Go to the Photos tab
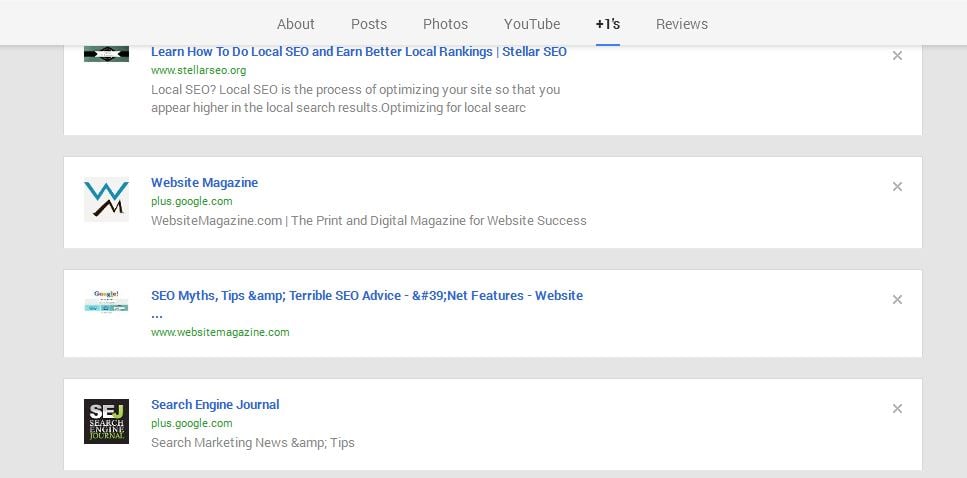Image resolution: width=967 pixels, height=478 pixels. click(x=445, y=24)
